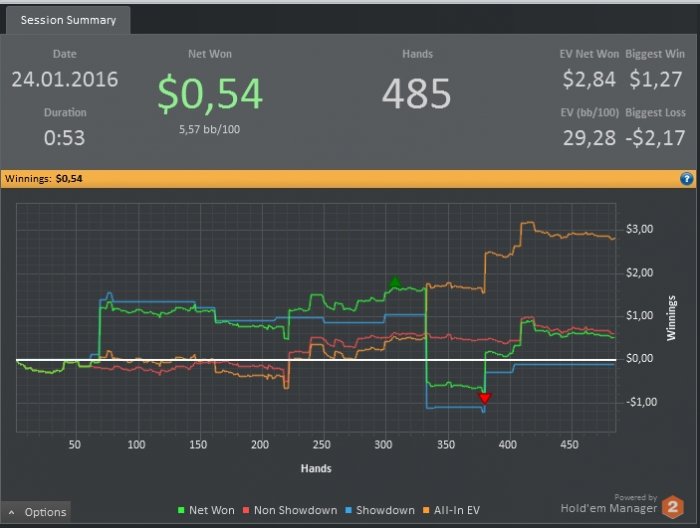Click the EV Net Won header label

point(589,54)
